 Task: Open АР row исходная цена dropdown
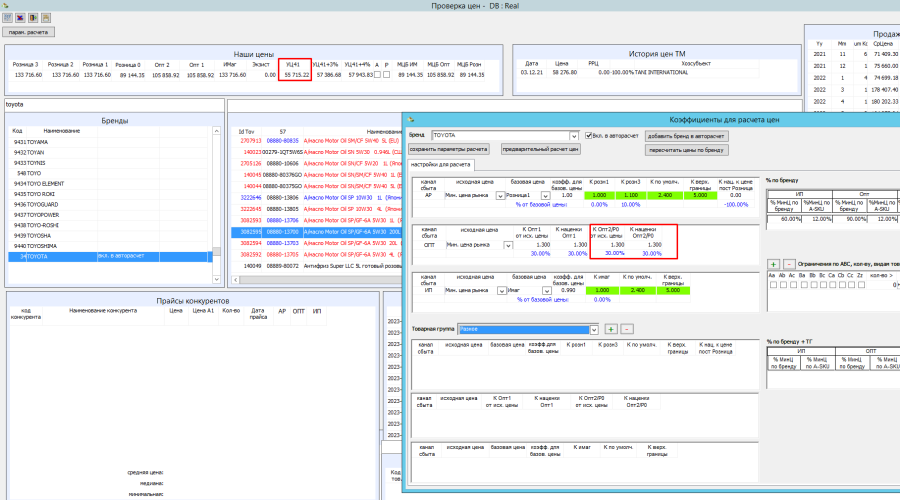500,196
